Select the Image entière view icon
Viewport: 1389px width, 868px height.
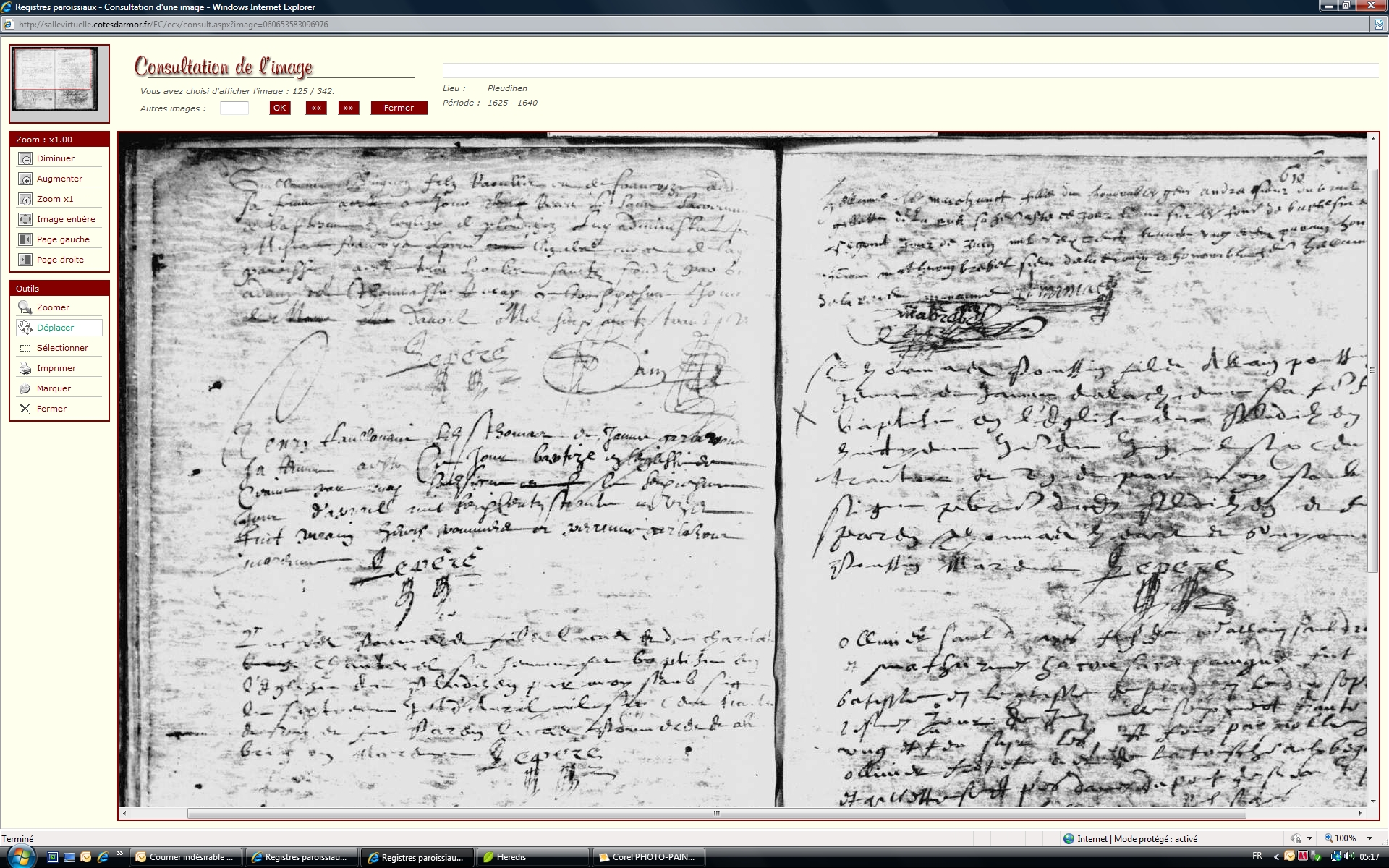(x=25, y=219)
